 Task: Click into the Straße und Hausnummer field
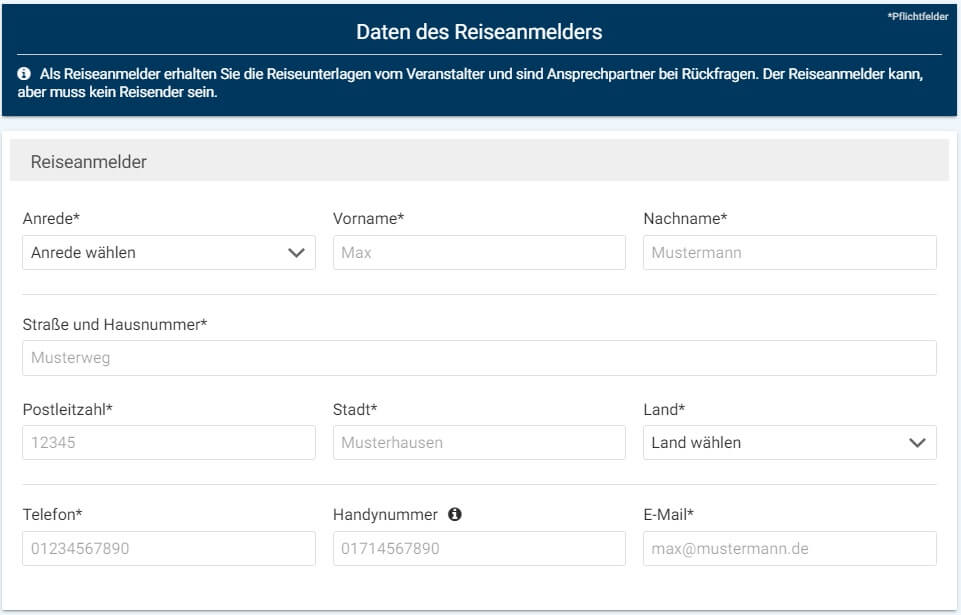[x=479, y=358]
